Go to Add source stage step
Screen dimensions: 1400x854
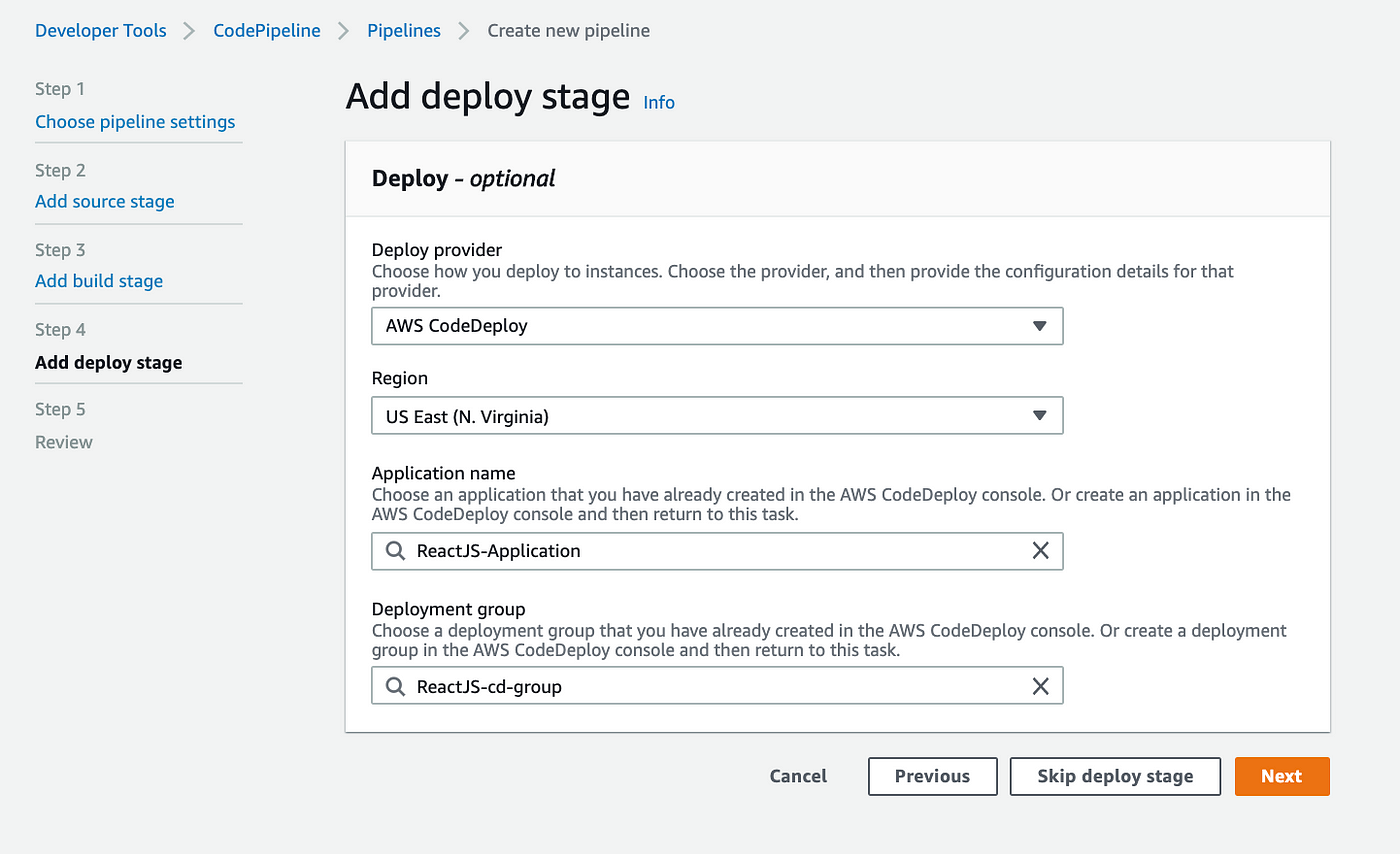coord(105,201)
